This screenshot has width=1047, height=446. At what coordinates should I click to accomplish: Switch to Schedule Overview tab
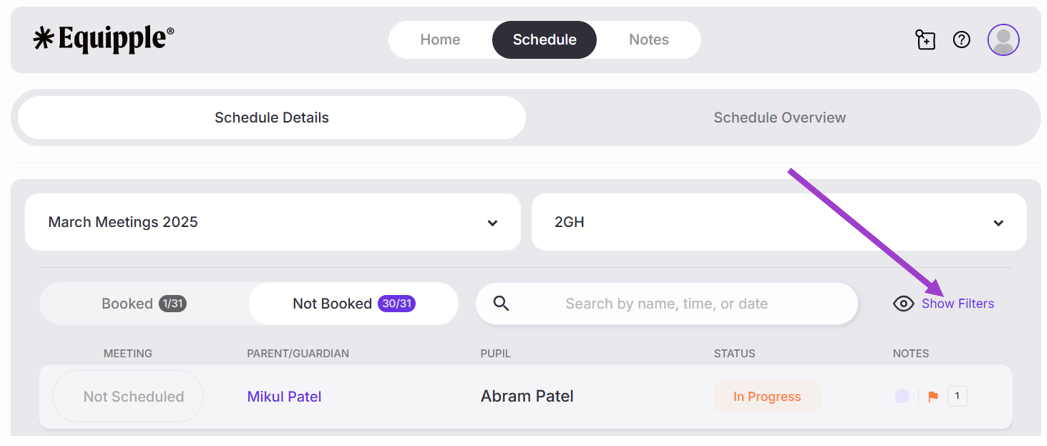(x=779, y=117)
